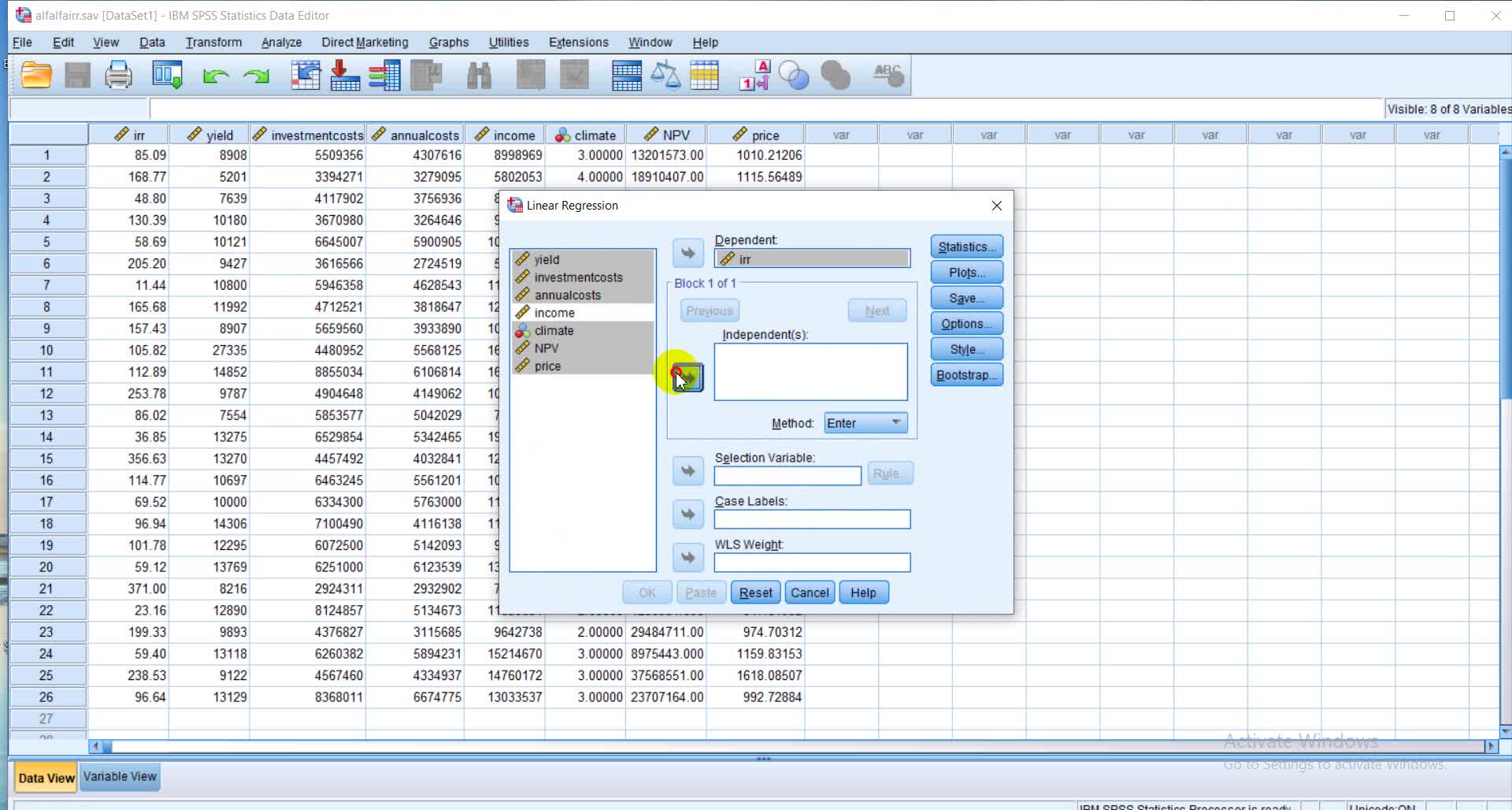
Task: Click the Go to Variable toolbar icon
Action: pos(345,76)
